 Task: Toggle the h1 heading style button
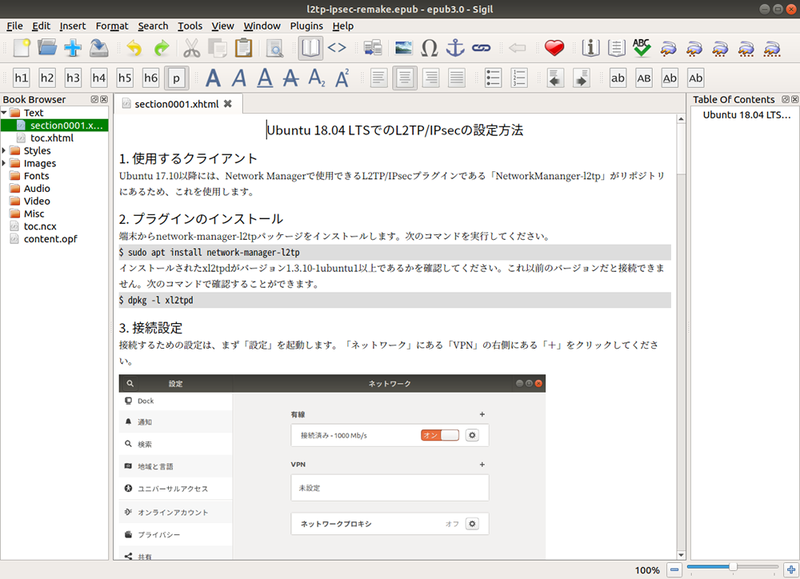point(21,78)
